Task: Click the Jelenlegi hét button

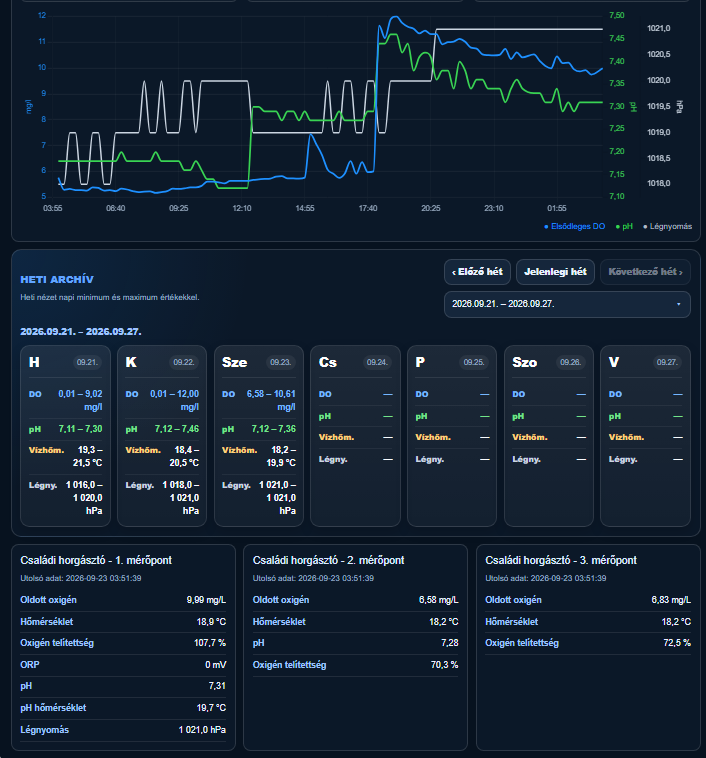Action: (x=555, y=272)
